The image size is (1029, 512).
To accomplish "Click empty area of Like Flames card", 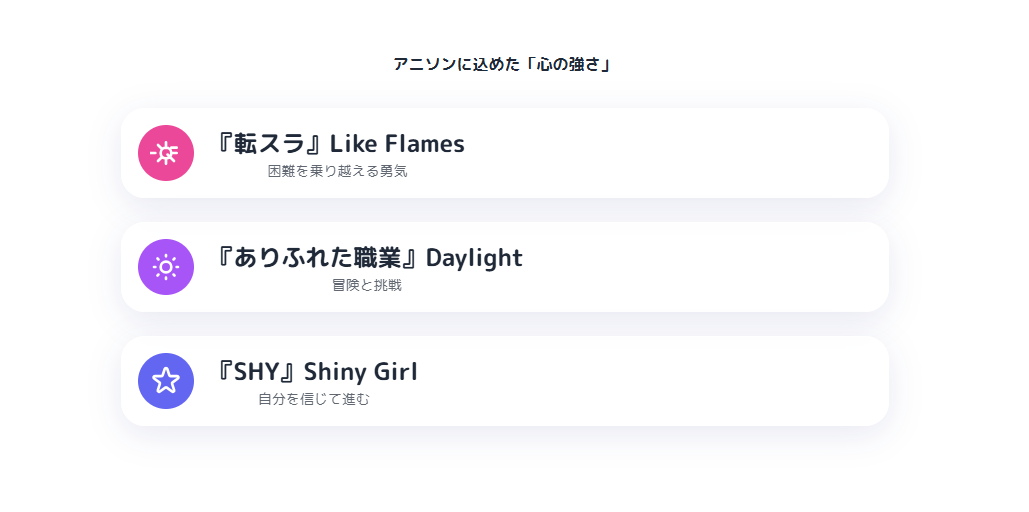I will pyautogui.click(x=676, y=153).
